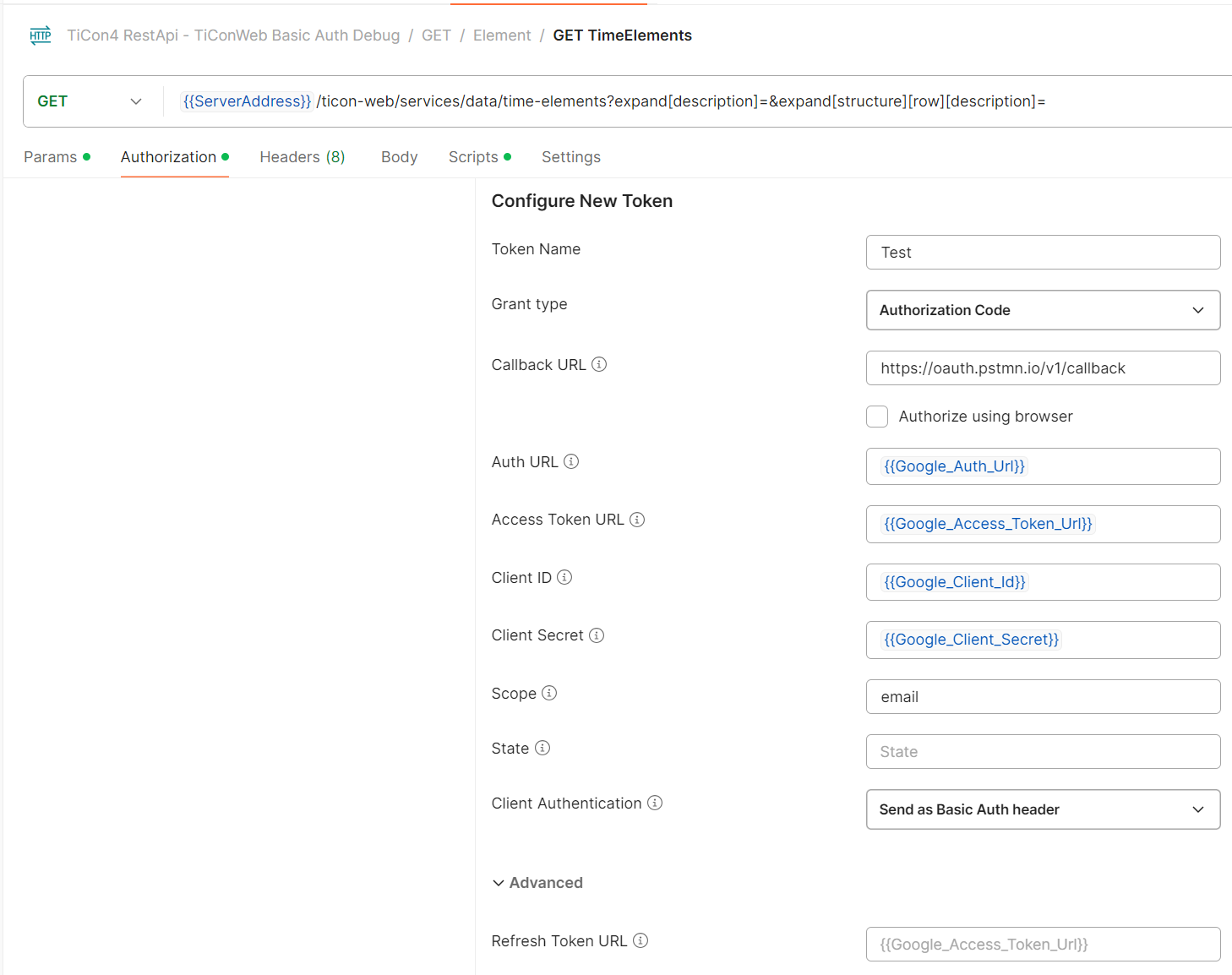Collapse the Advanced section

537,883
